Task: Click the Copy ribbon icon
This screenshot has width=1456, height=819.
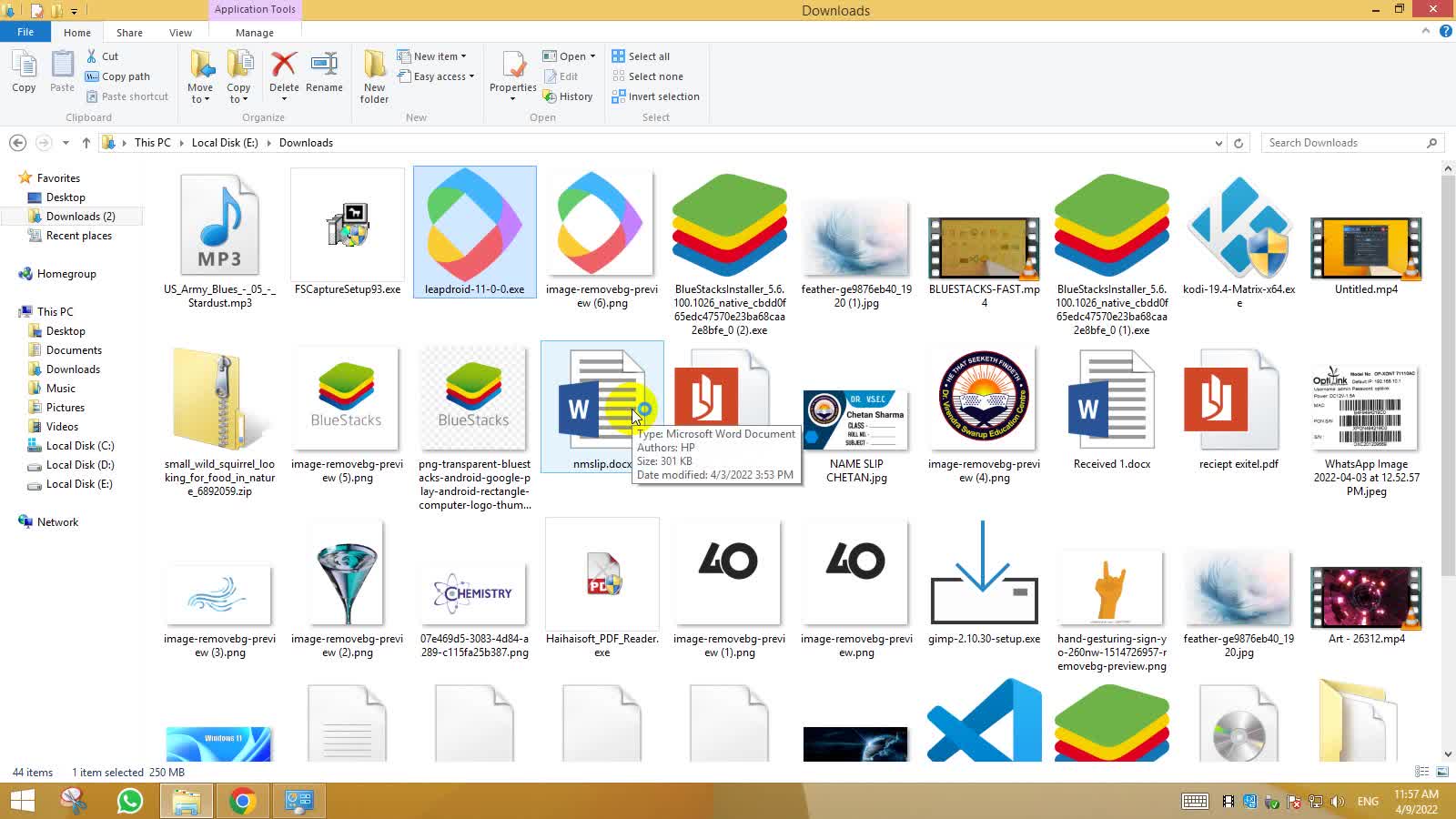Action: (24, 72)
